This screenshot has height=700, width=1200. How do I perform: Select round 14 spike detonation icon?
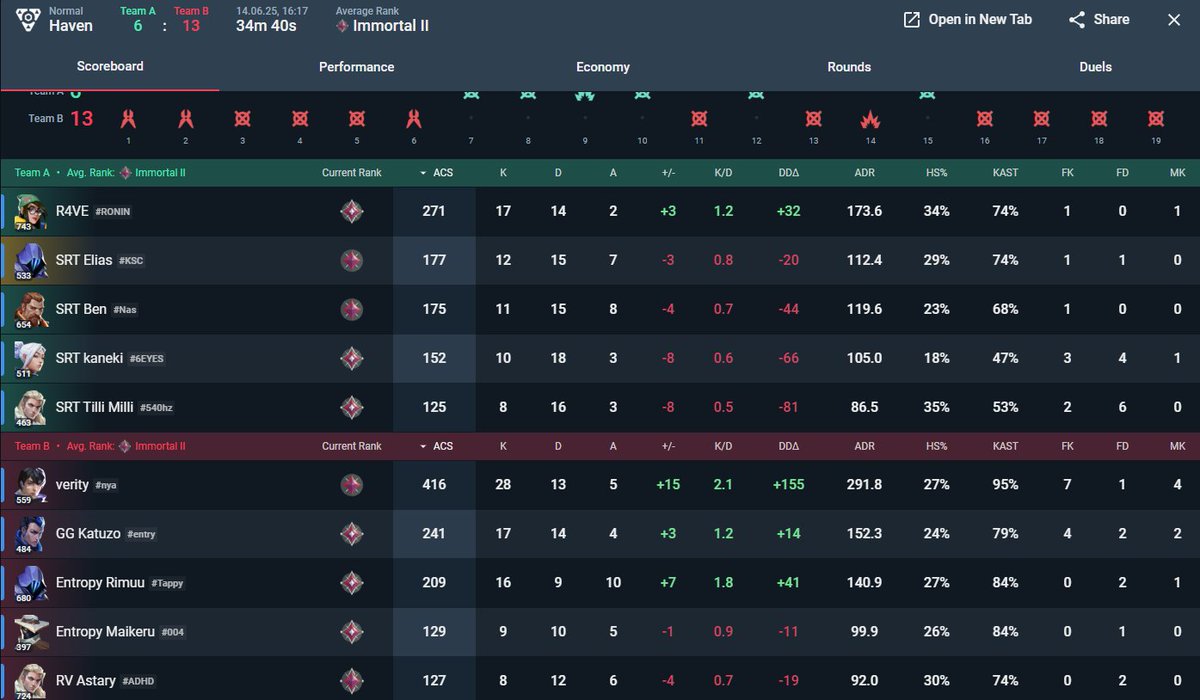click(870, 119)
